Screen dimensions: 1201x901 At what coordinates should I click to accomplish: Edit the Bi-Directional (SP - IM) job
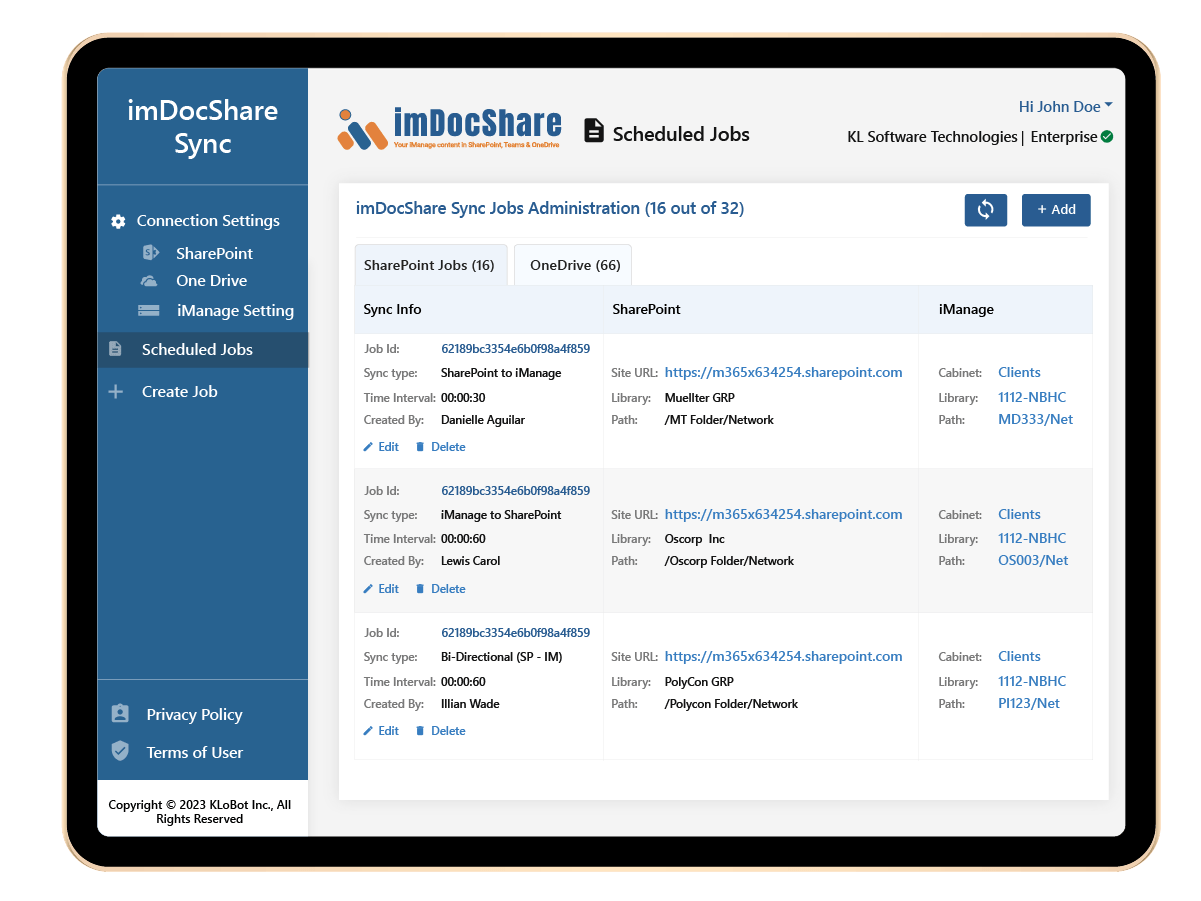(381, 731)
